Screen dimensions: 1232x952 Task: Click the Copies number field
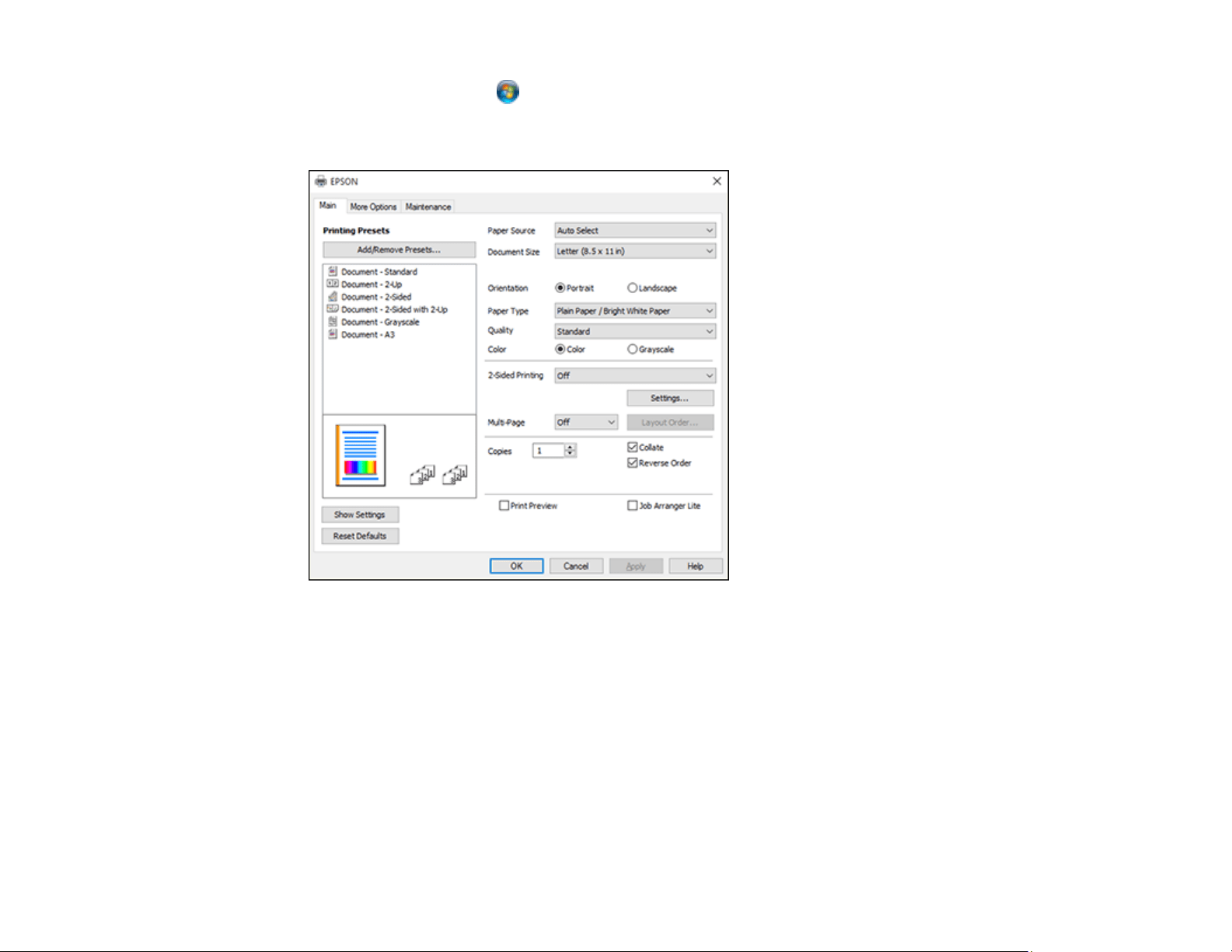coord(549,451)
